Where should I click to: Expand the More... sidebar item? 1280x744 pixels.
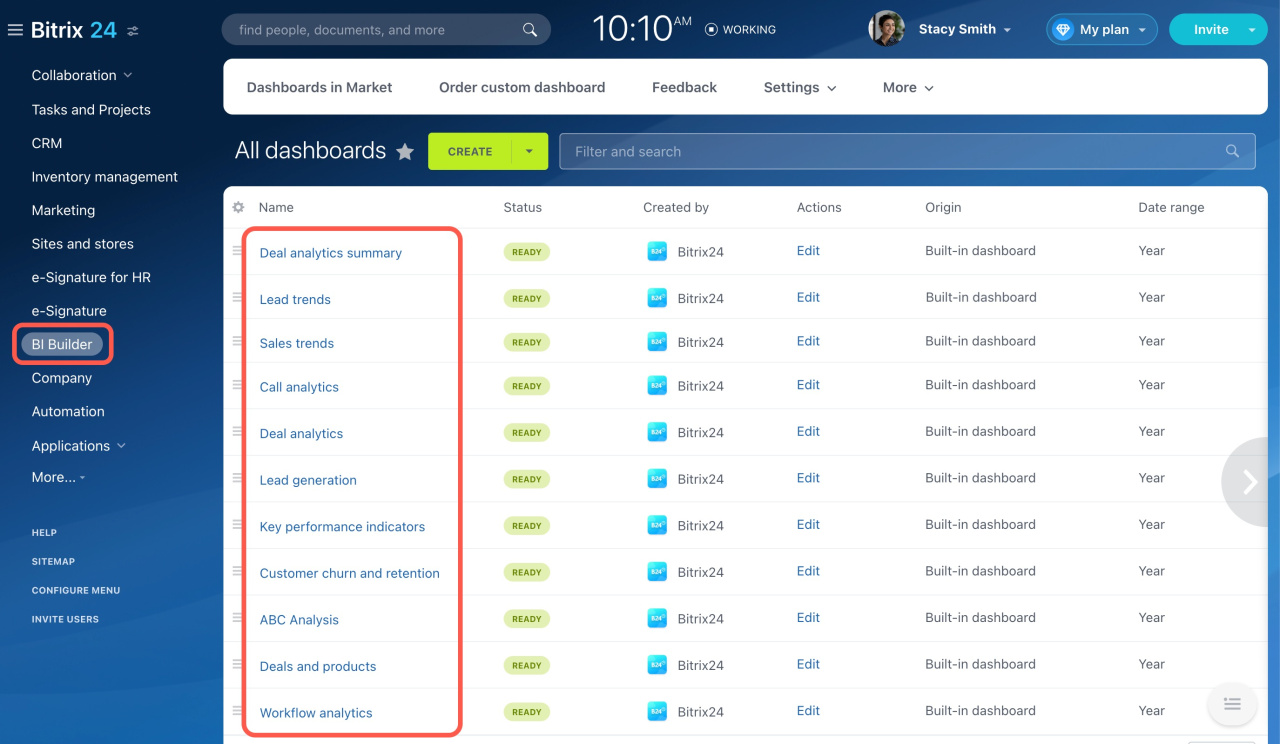[x=59, y=477]
